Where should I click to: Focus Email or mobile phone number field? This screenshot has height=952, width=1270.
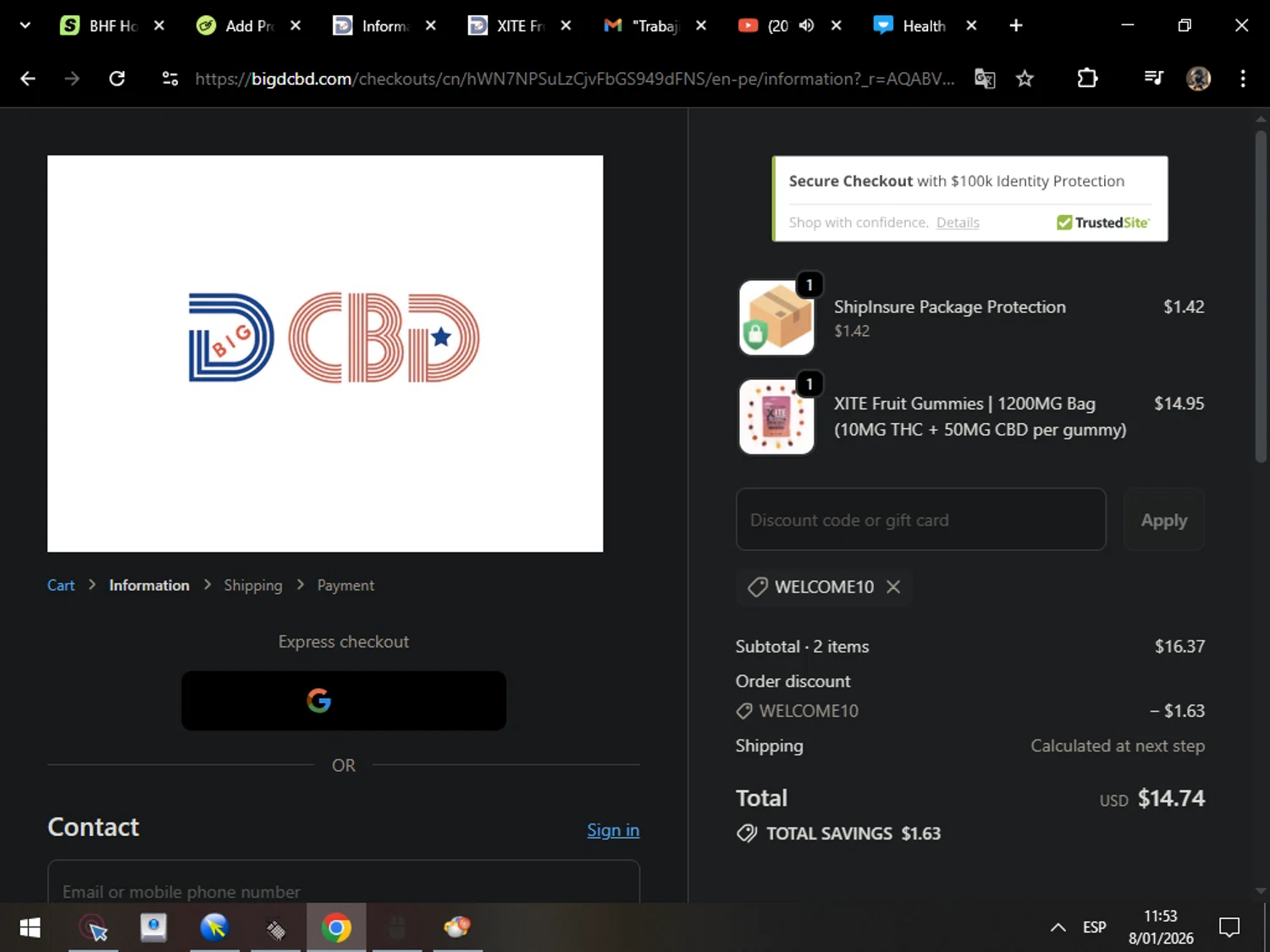point(344,882)
